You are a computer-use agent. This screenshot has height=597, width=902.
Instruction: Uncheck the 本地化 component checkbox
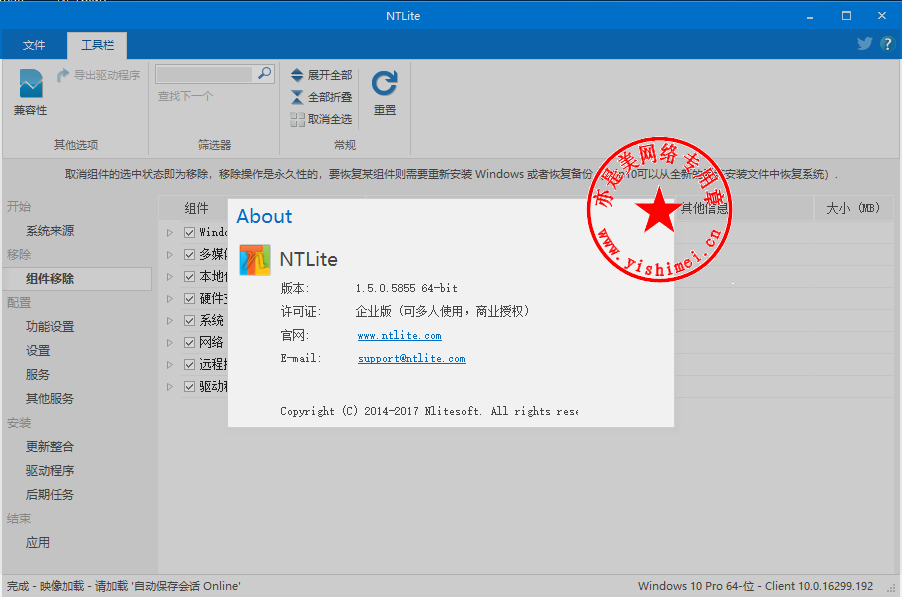[189, 277]
